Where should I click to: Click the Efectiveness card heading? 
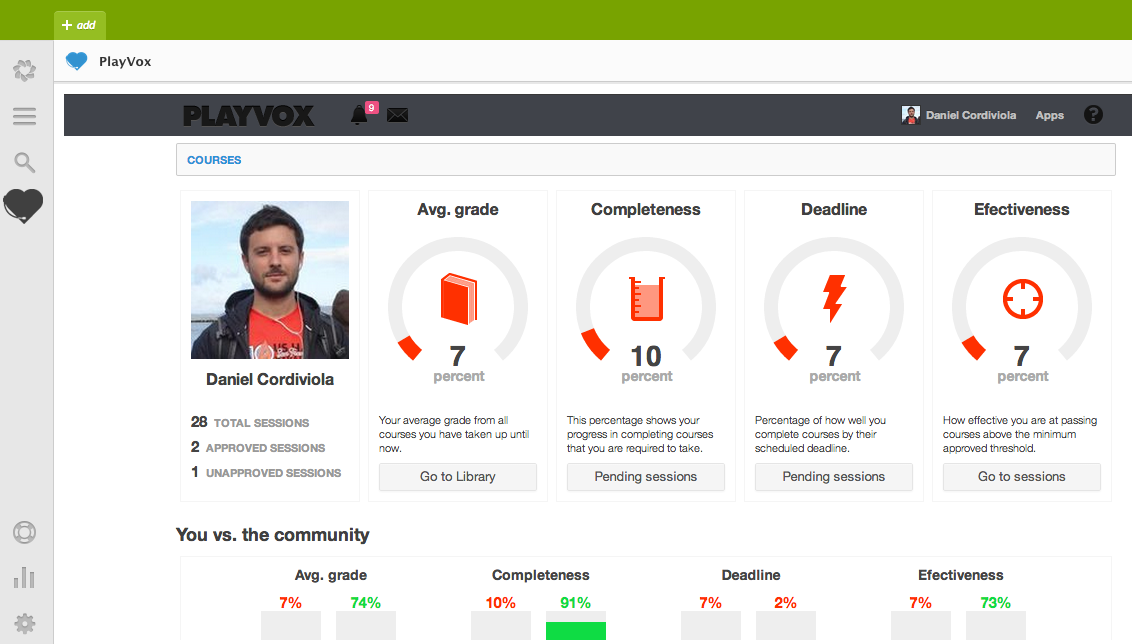coord(1022,209)
